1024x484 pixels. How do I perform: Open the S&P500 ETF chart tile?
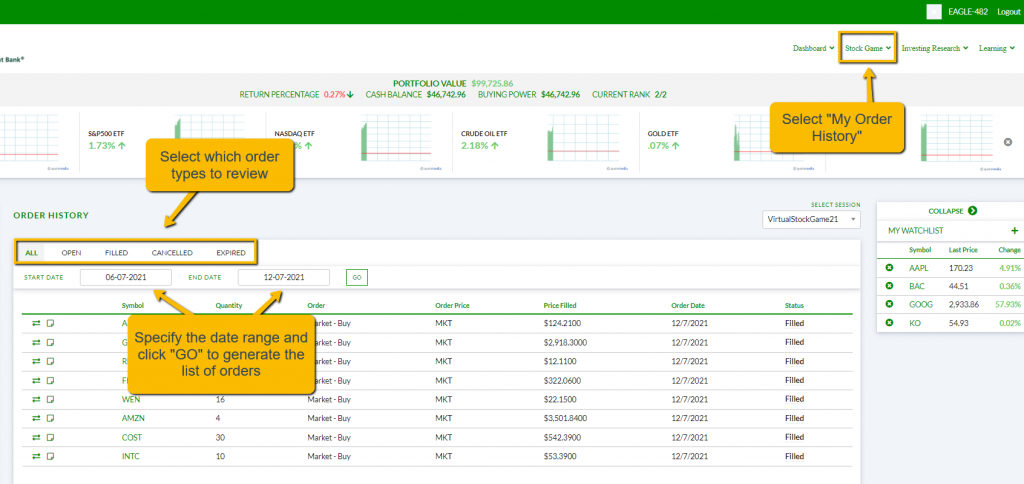click(x=172, y=142)
